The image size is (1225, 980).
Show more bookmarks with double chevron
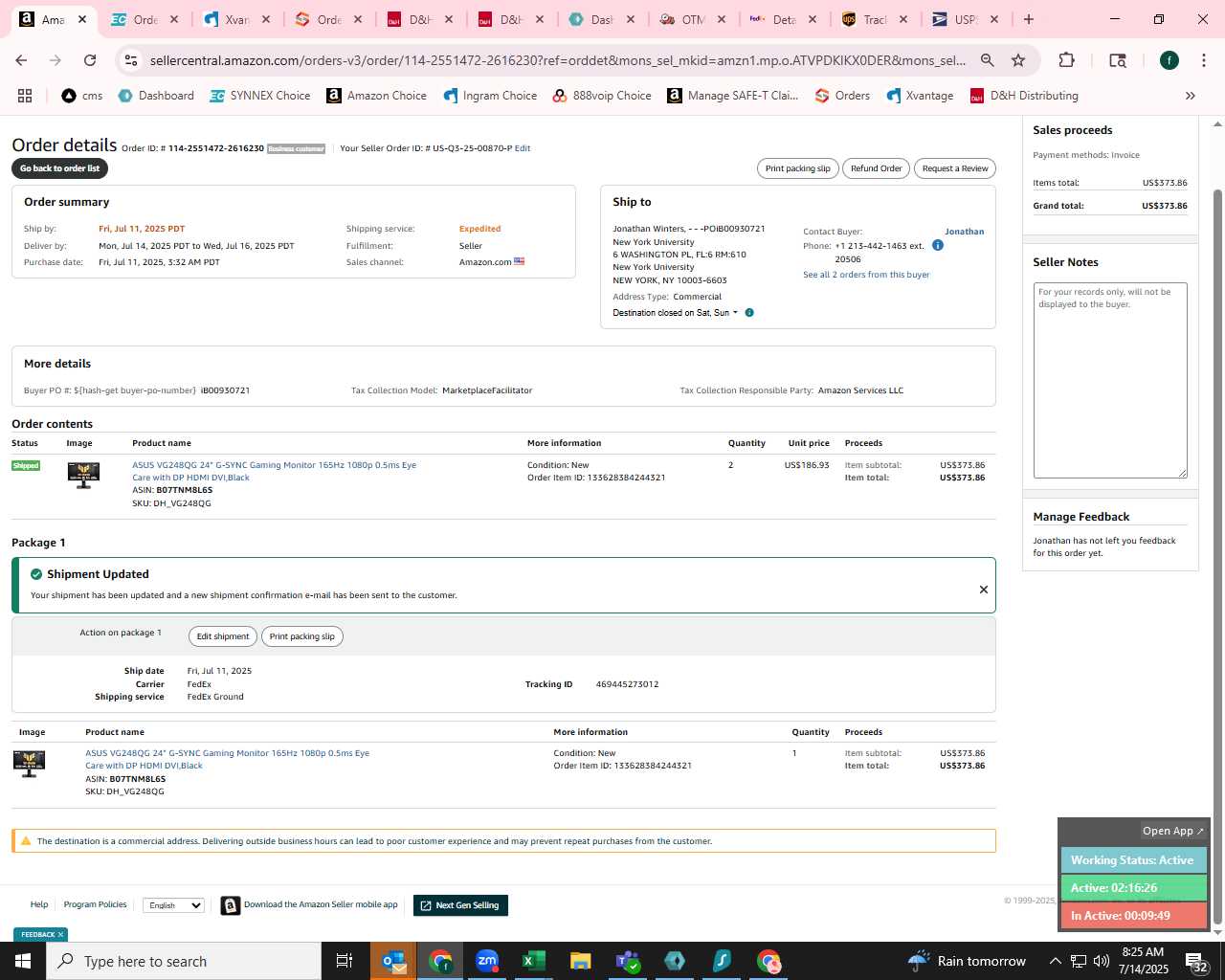pyautogui.click(x=1191, y=96)
